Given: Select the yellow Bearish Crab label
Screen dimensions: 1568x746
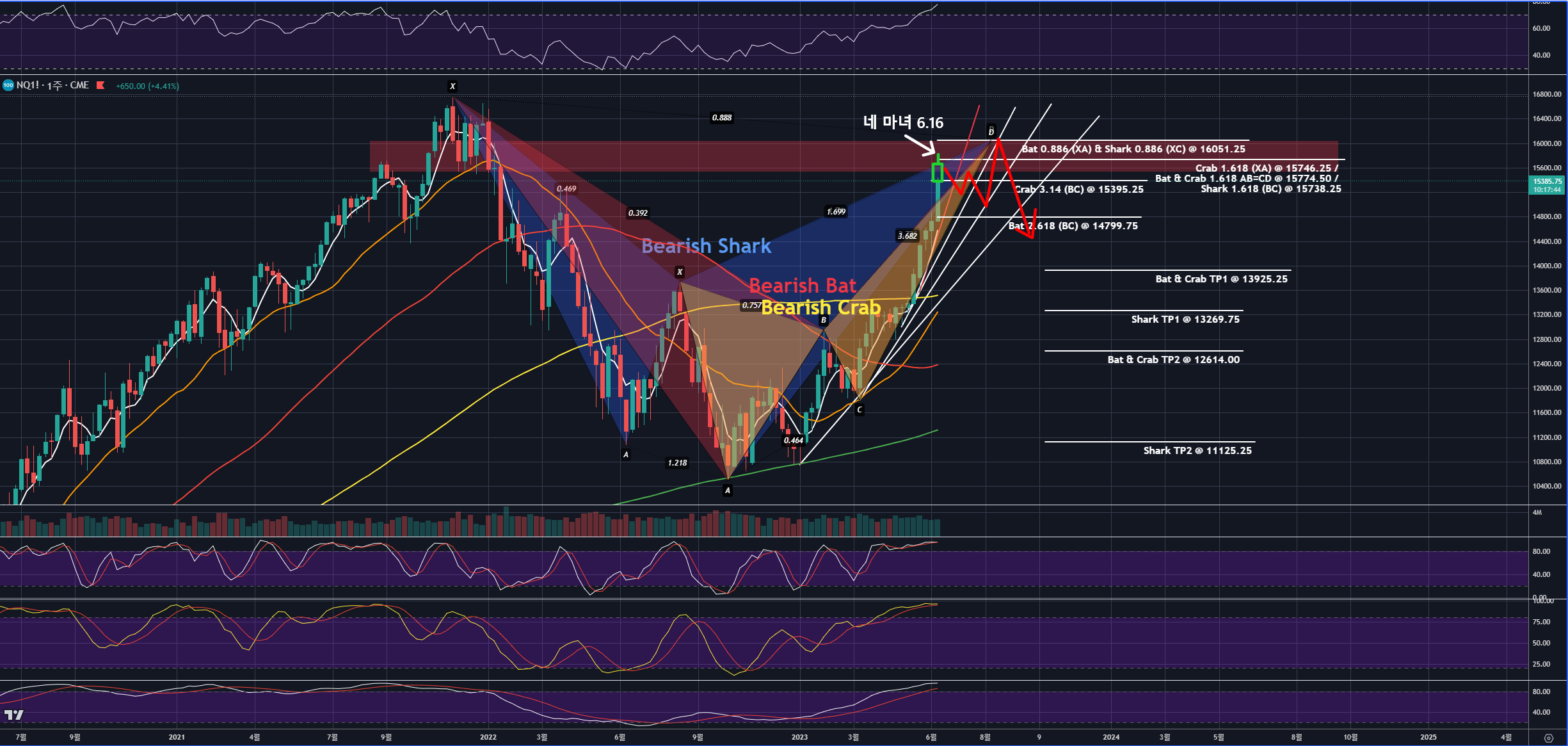Looking at the screenshot, I should click(x=820, y=308).
